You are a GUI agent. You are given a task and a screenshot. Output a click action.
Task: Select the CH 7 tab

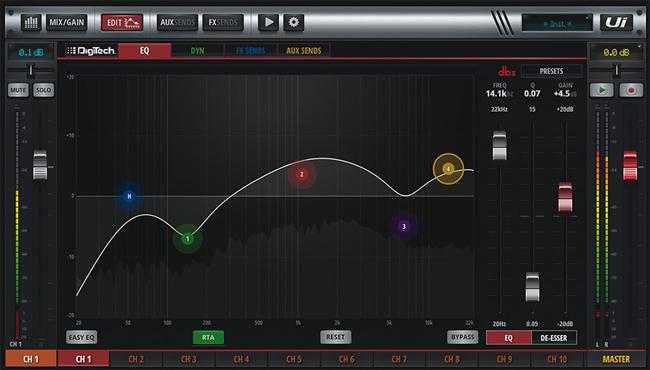click(x=399, y=359)
